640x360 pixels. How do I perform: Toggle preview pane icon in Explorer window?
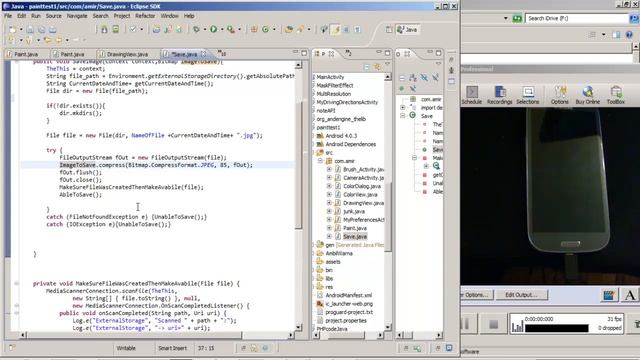(616, 35)
